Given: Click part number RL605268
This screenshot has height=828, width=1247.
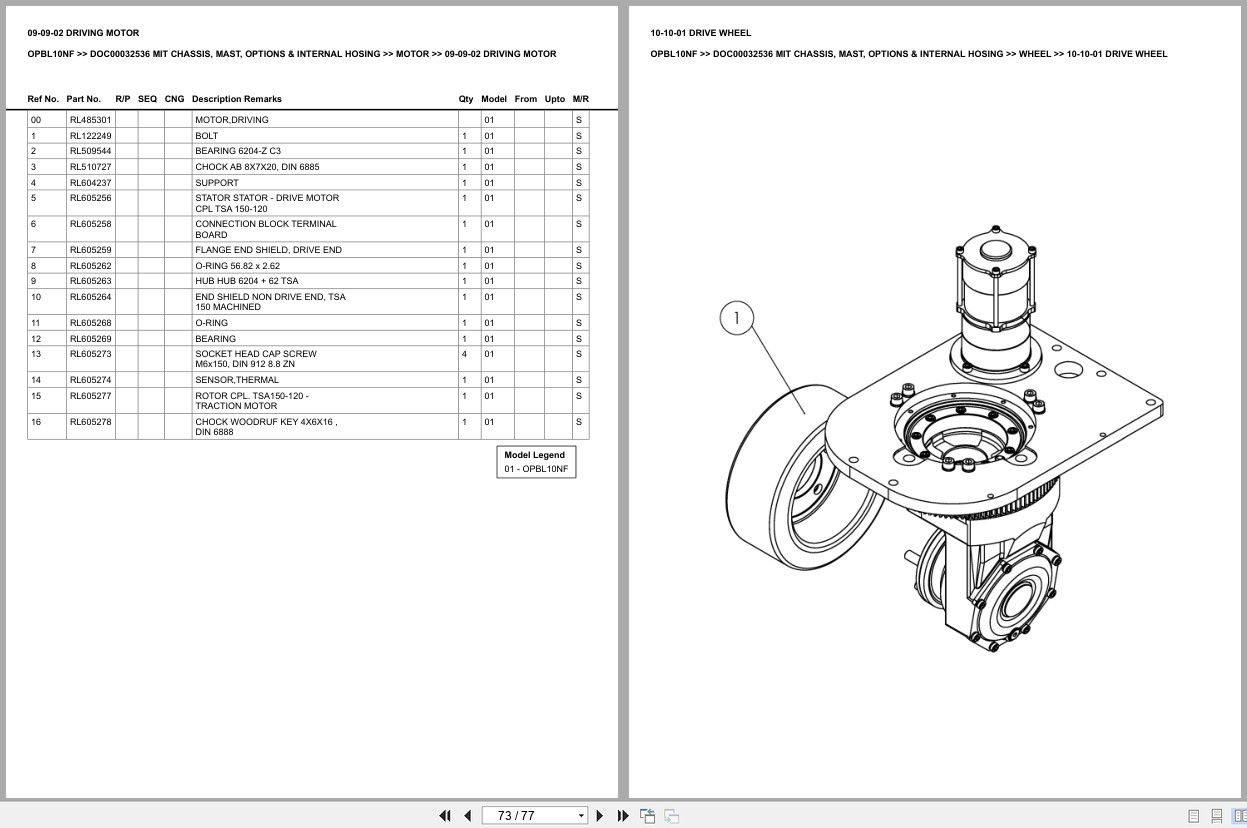Looking at the screenshot, I should (x=90, y=323).
